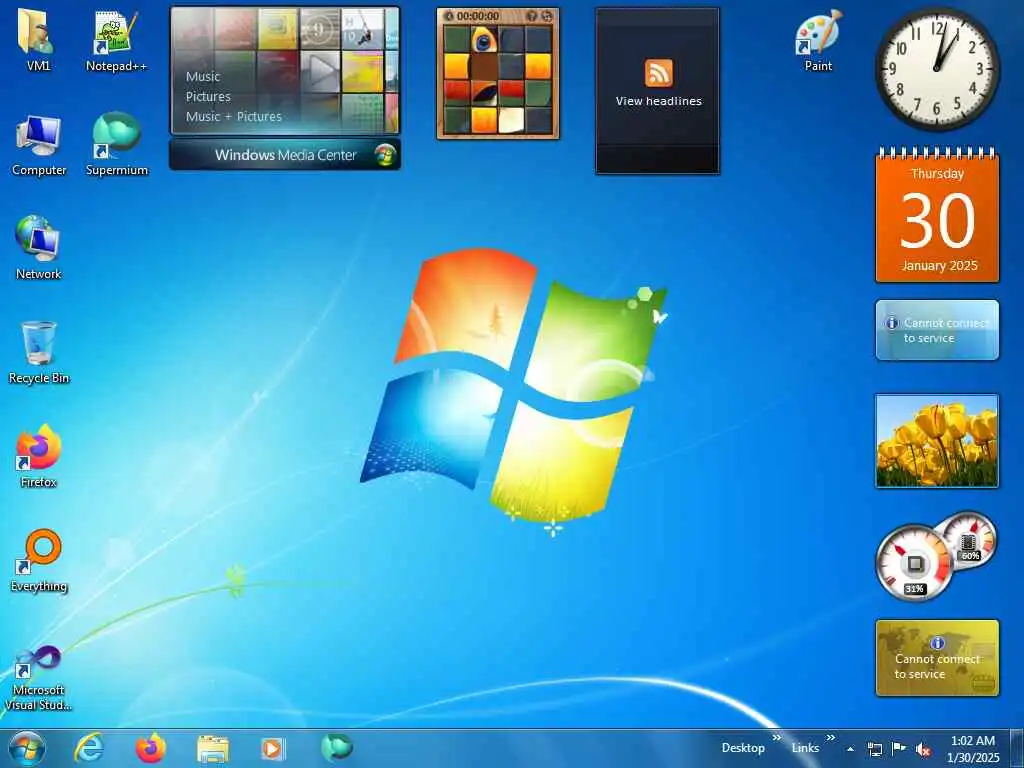Open Windows Explorer from the taskbar
Screen dimensions: 1024x768
pyautogui.click(x=213, y=749)
